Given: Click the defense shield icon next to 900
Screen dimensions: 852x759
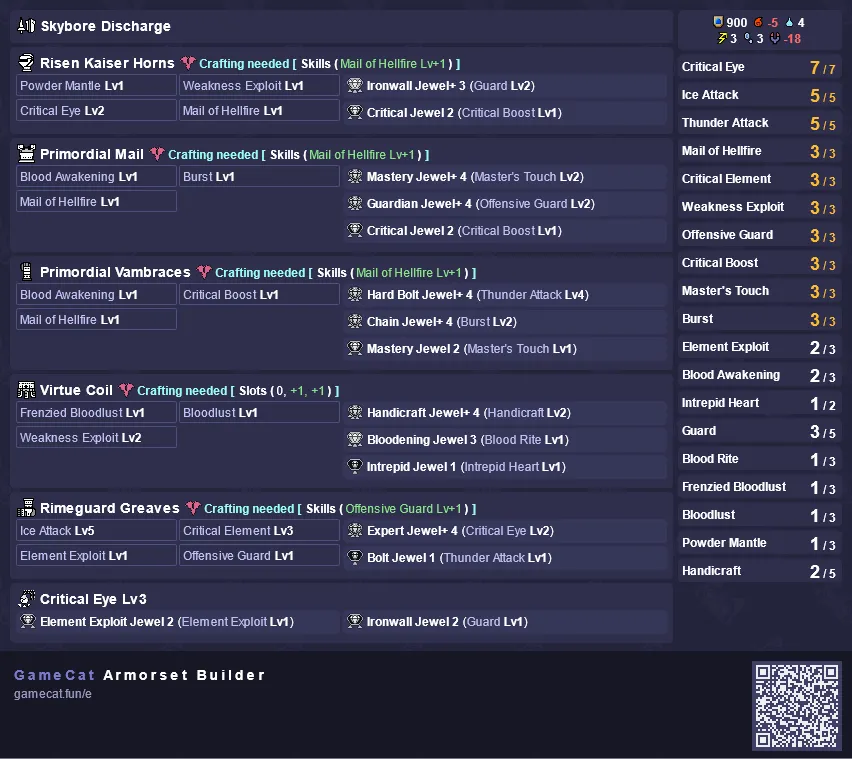Looking at the screenshot, I should pyautogui.click(x=718, y=22).
